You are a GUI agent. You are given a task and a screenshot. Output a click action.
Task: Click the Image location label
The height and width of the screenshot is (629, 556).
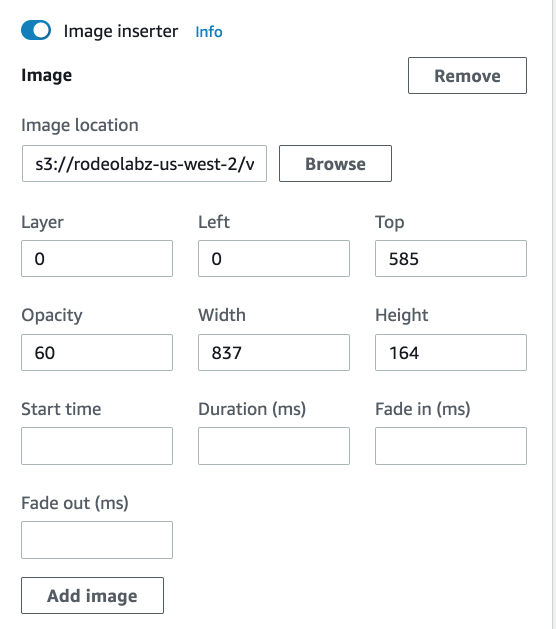pos(80,125)
